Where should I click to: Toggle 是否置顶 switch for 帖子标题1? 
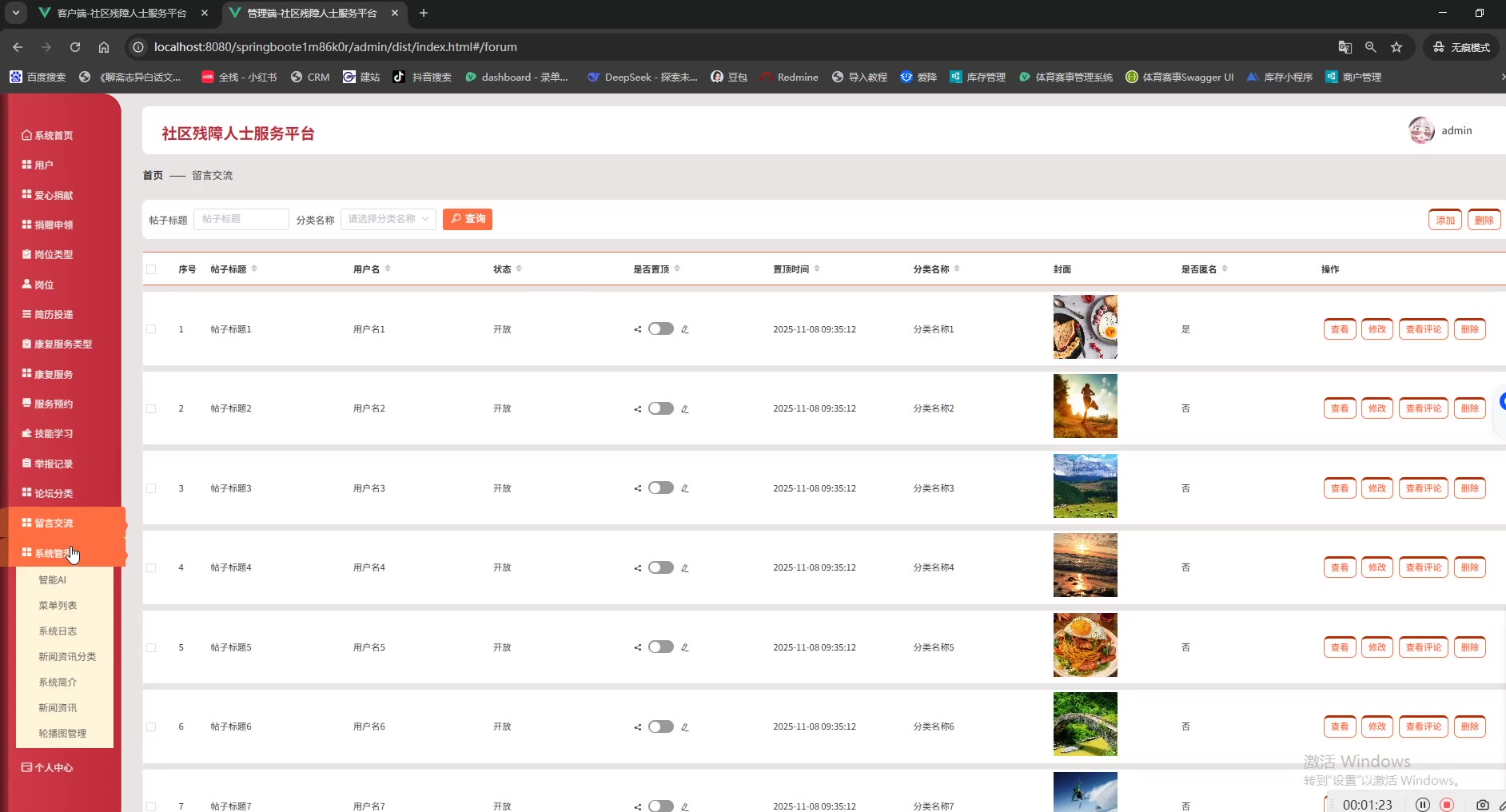(x=661, y=328)
